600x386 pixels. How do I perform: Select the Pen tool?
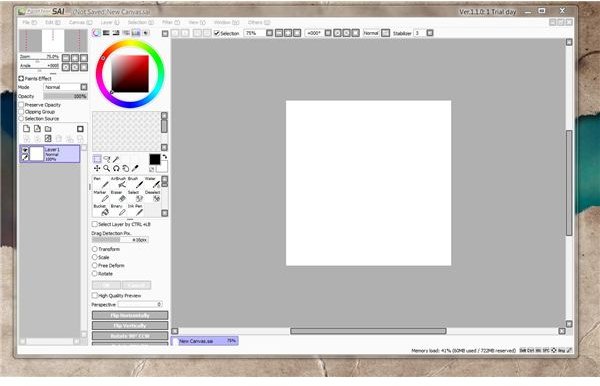pyautogui.click(x=101, y=182)
